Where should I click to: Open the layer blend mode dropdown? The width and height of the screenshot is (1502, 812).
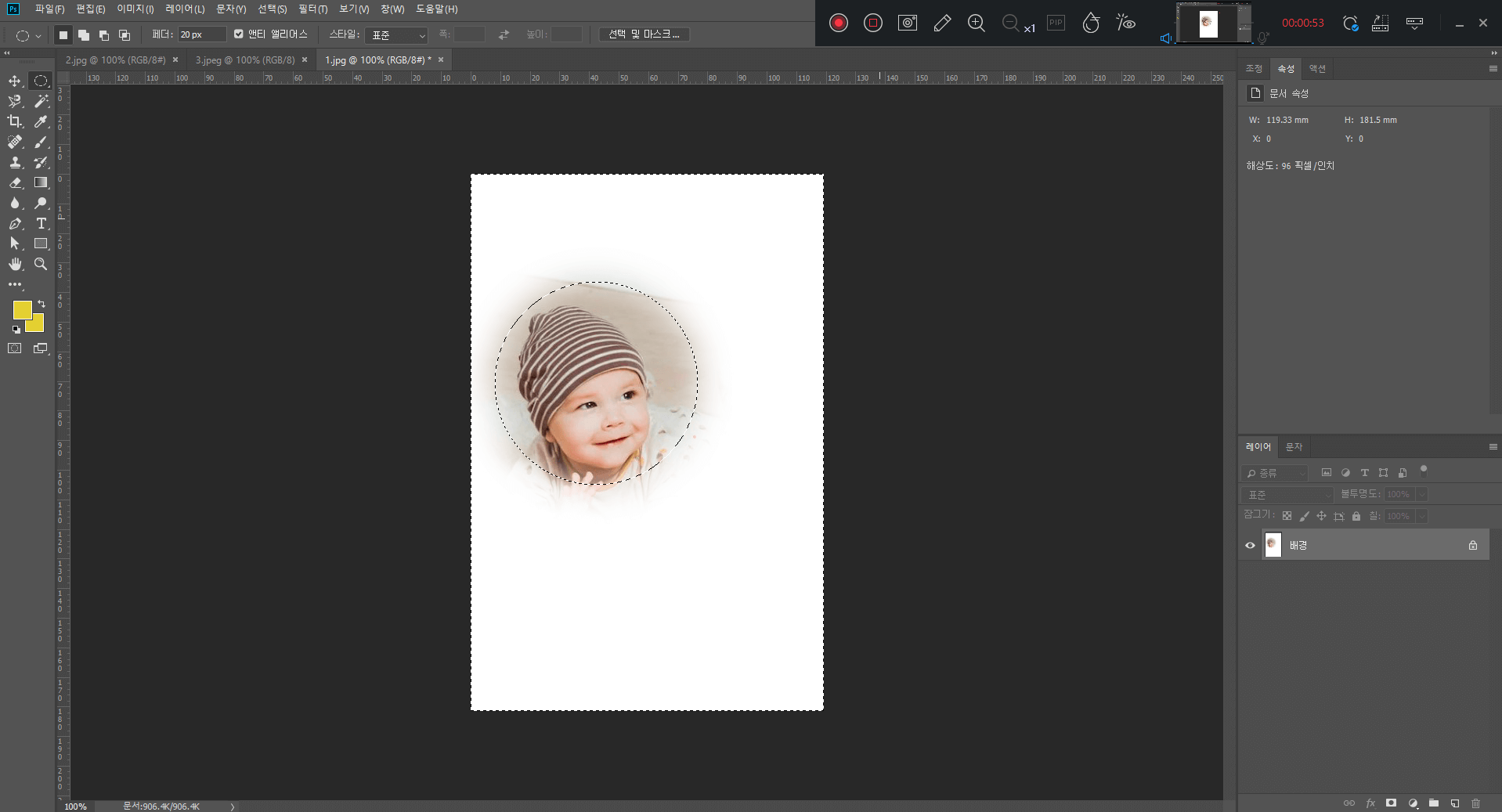(1287, 495)
